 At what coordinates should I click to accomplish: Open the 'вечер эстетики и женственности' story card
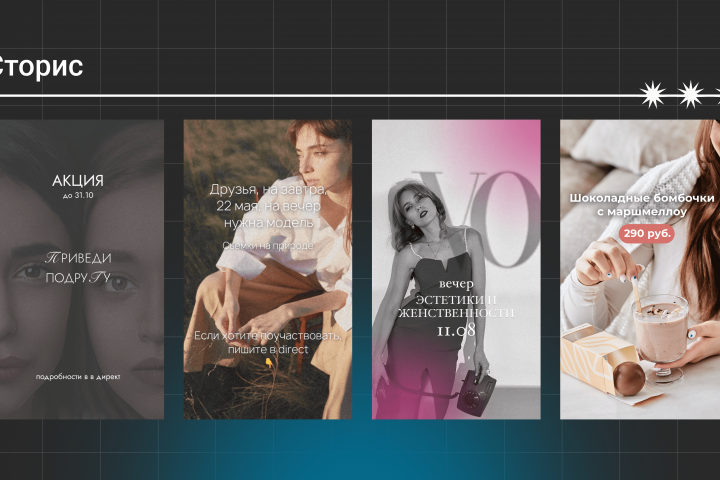click(x=456, y=270)
